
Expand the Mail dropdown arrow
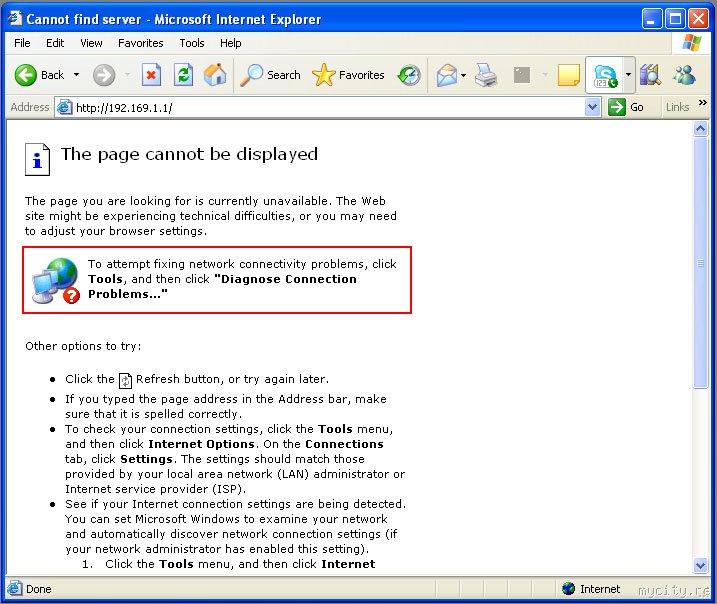[464, 75]
